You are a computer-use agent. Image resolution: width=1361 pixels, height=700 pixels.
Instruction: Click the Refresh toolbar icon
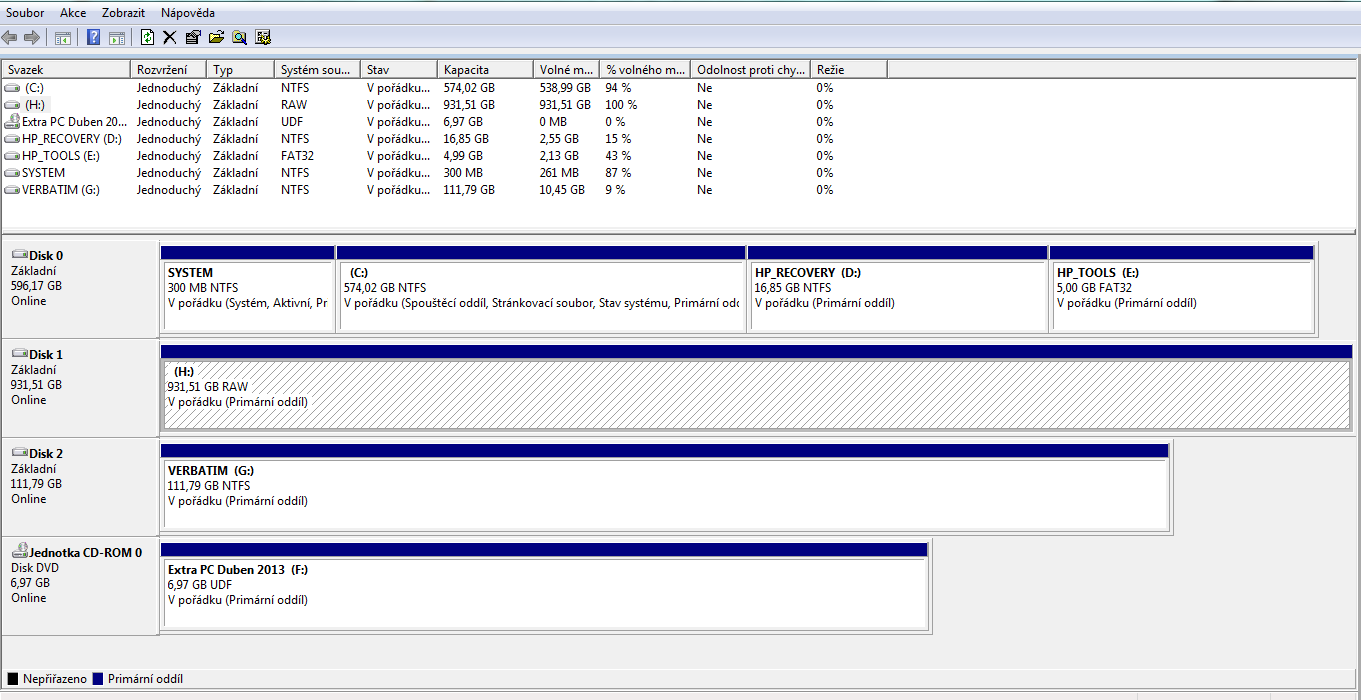tap(147, 37)
